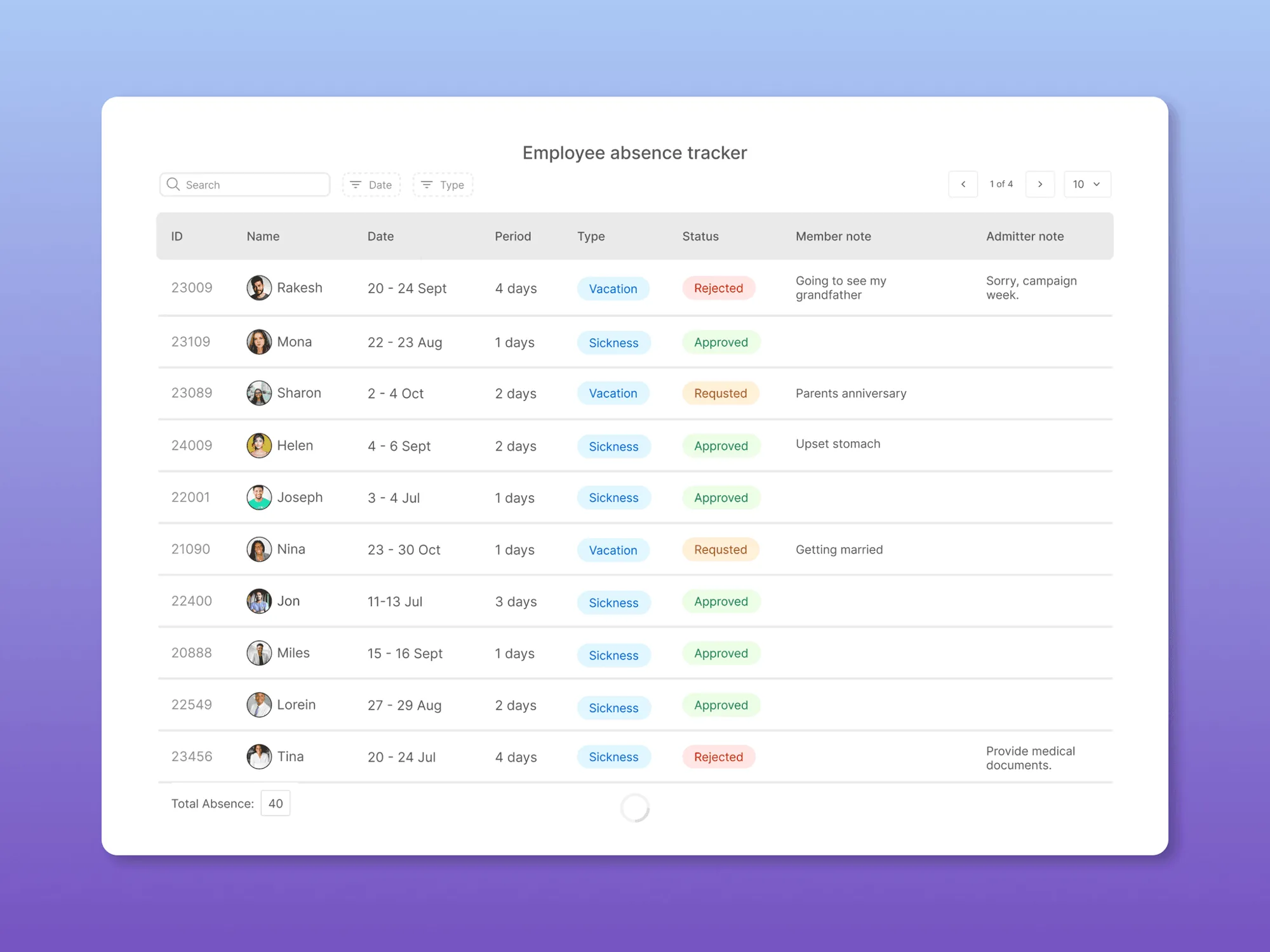Click the 'Sorry, campaign week.' admitter note
The height and width of the screenshot is (952, 1270).
click(x=1031, y=288)
